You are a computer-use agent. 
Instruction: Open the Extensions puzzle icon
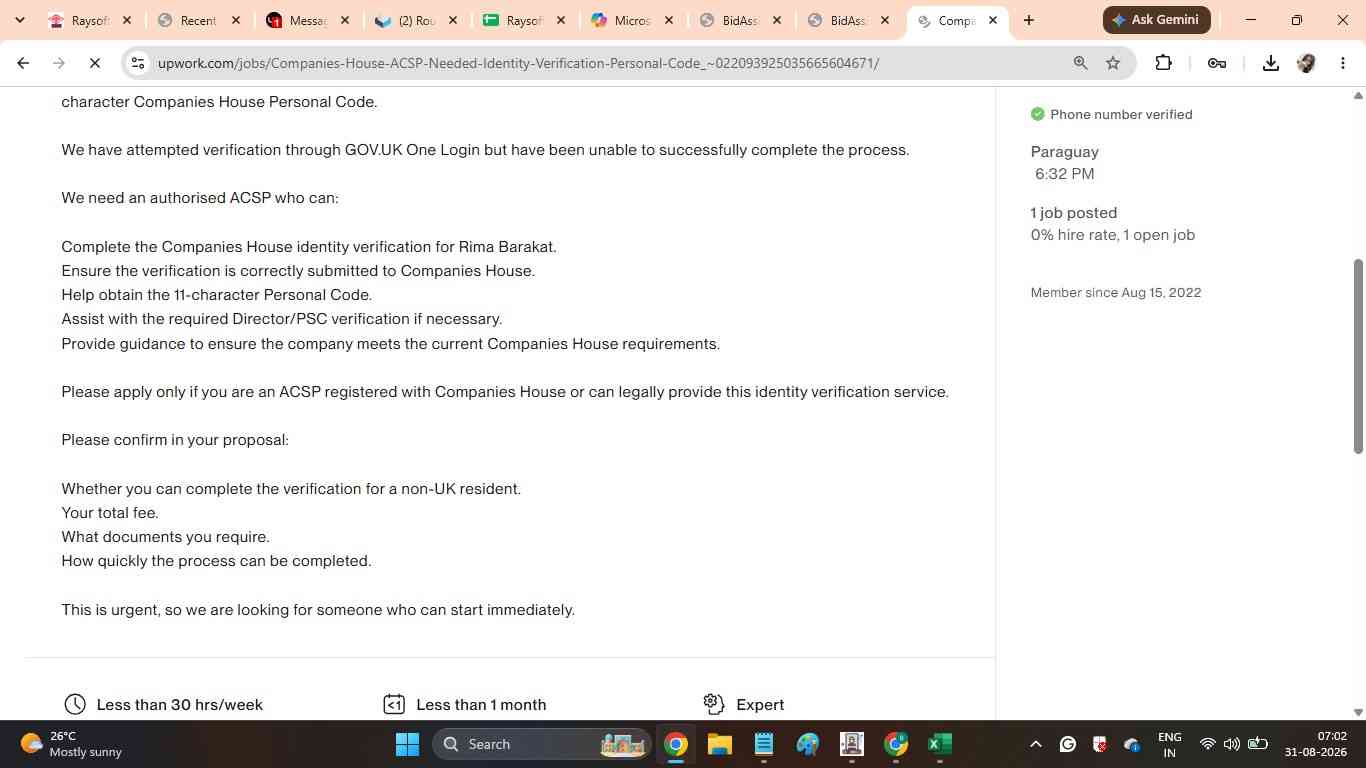[1163, 63]
